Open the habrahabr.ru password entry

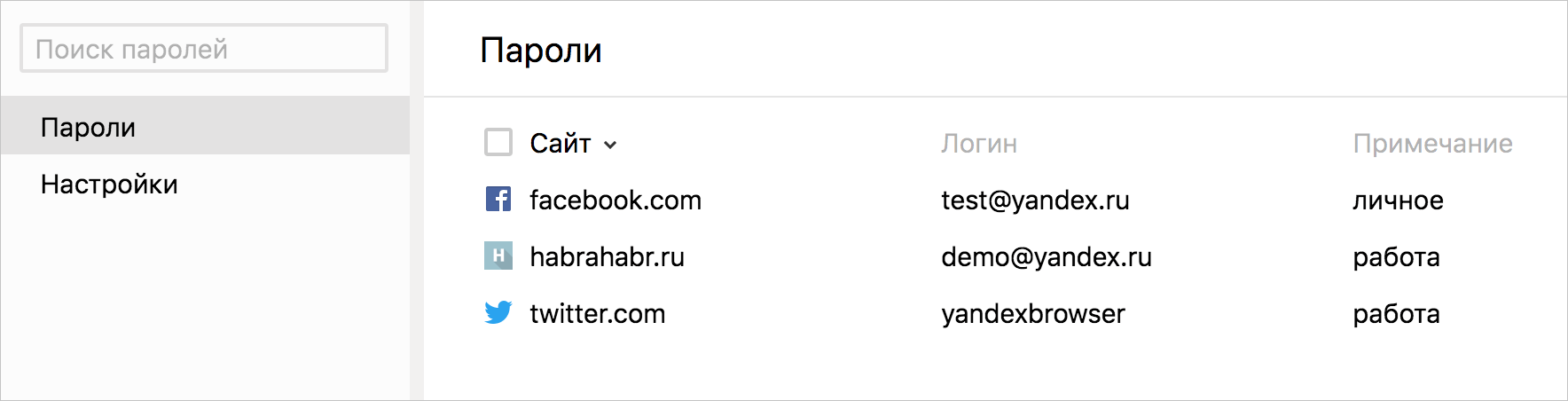click(607, 257)
